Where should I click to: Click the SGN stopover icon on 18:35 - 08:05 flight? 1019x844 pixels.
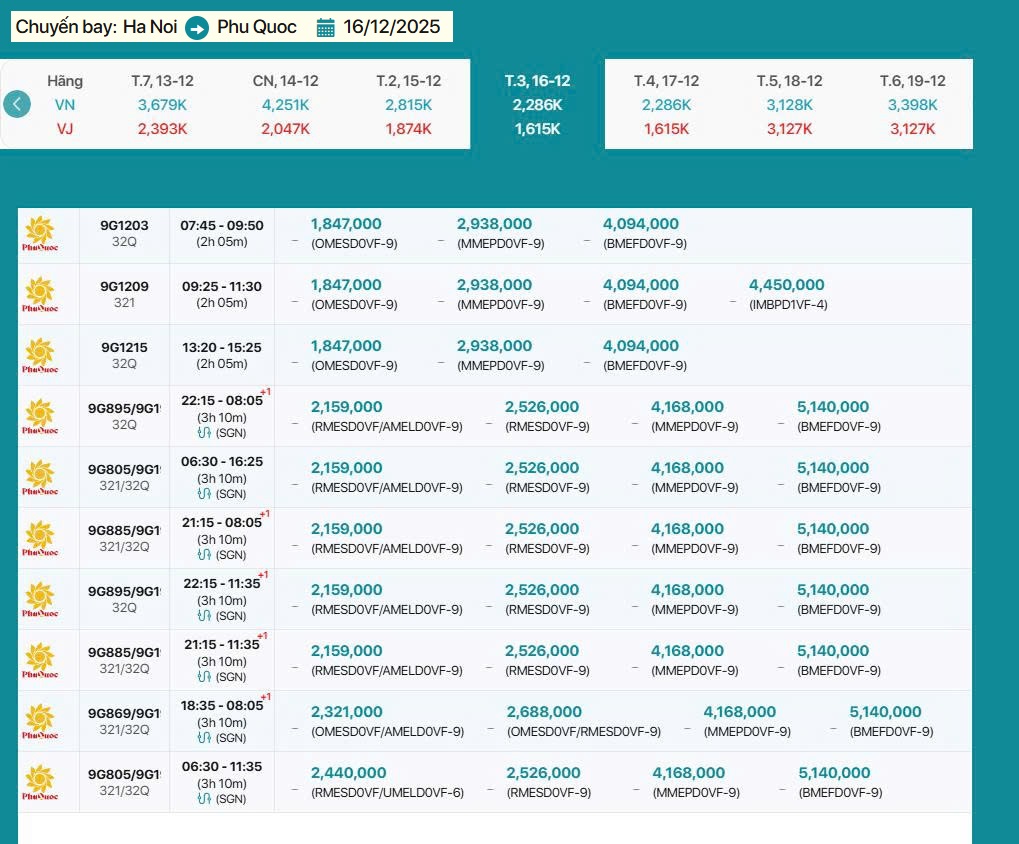[204, 738]
